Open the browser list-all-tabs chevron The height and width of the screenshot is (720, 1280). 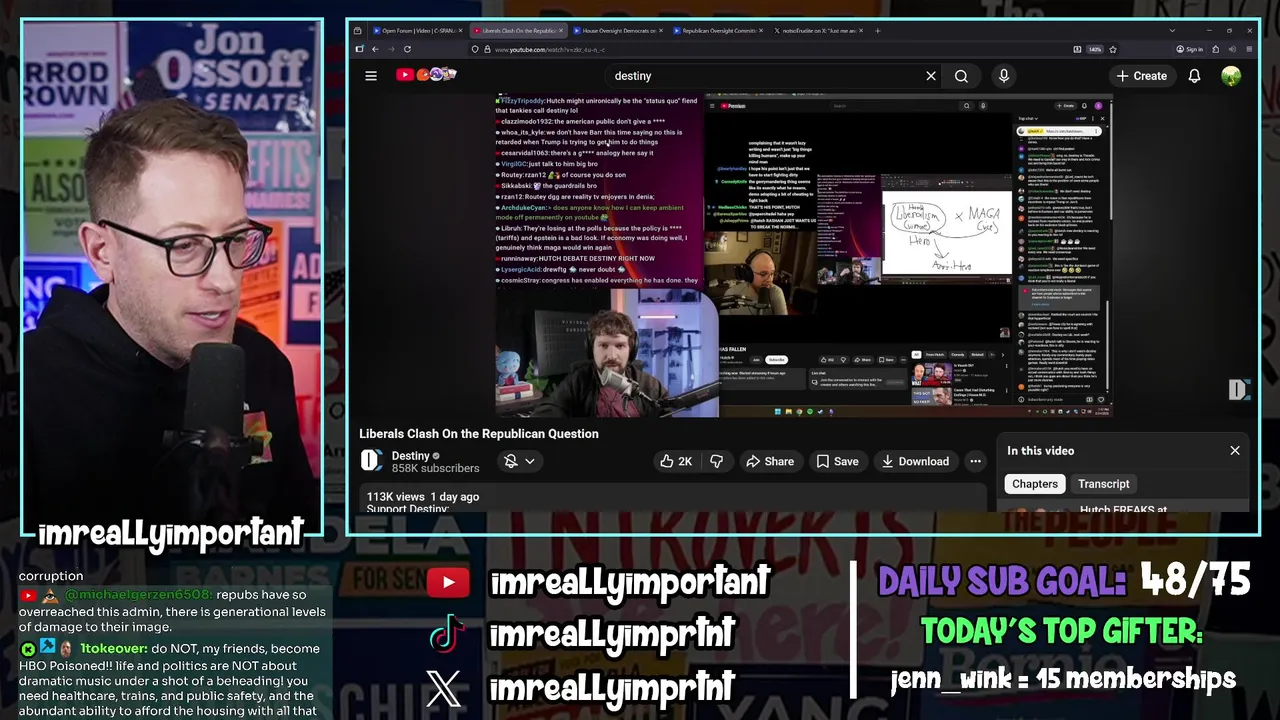click(x=1172, y=31)
